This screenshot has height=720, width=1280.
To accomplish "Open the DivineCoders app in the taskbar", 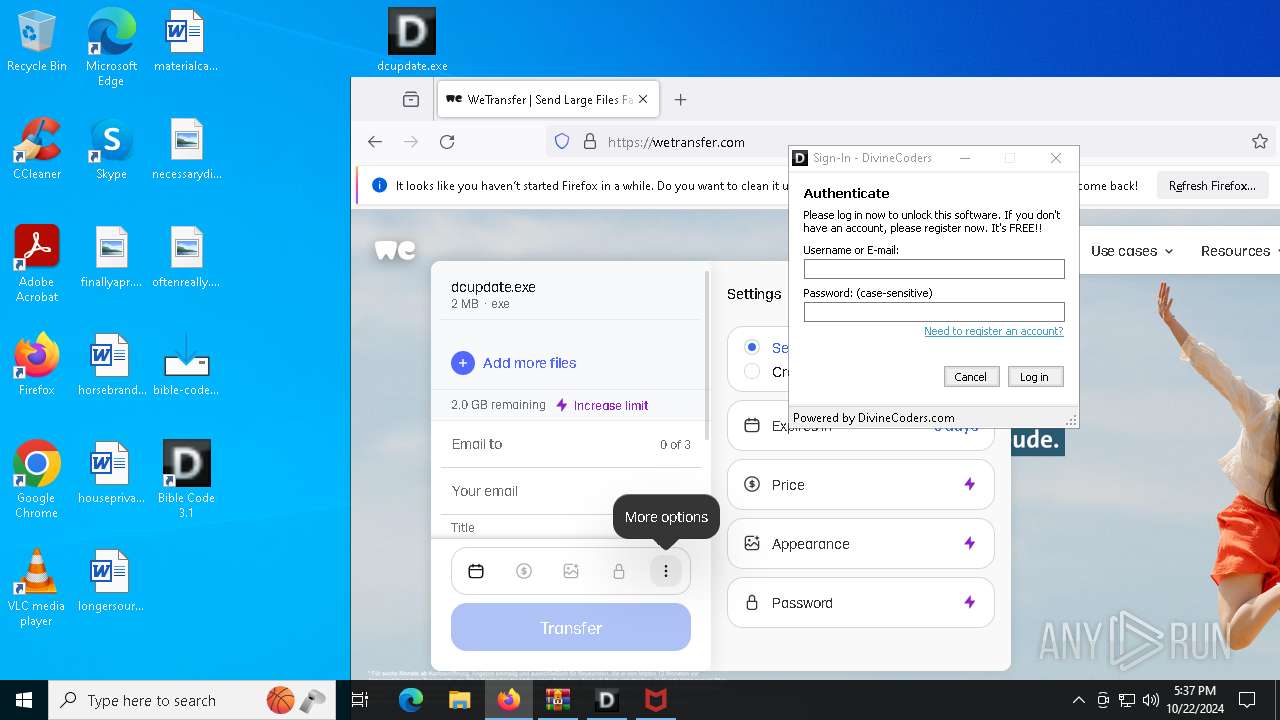I will tap(606, 700).
